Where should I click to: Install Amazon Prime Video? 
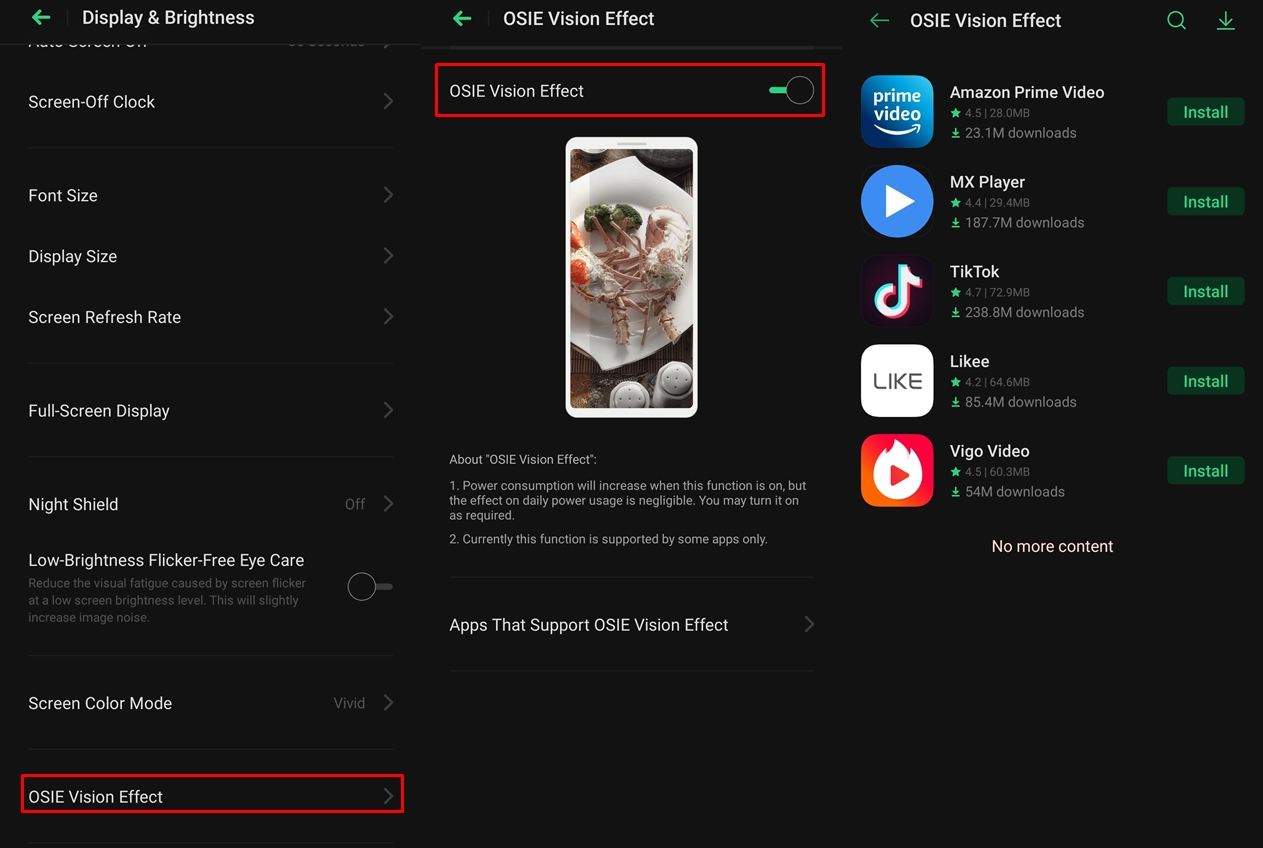pos(1205,112)
